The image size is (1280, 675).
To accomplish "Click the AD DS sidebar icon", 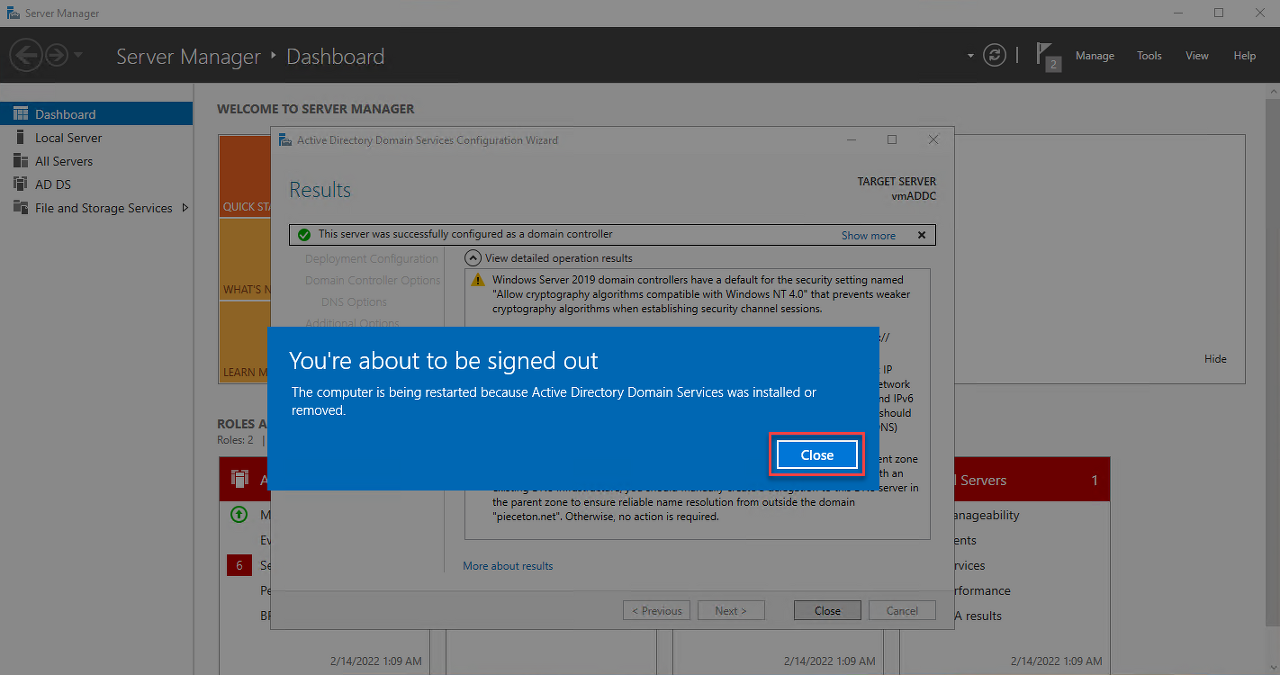I will (20, 184).
